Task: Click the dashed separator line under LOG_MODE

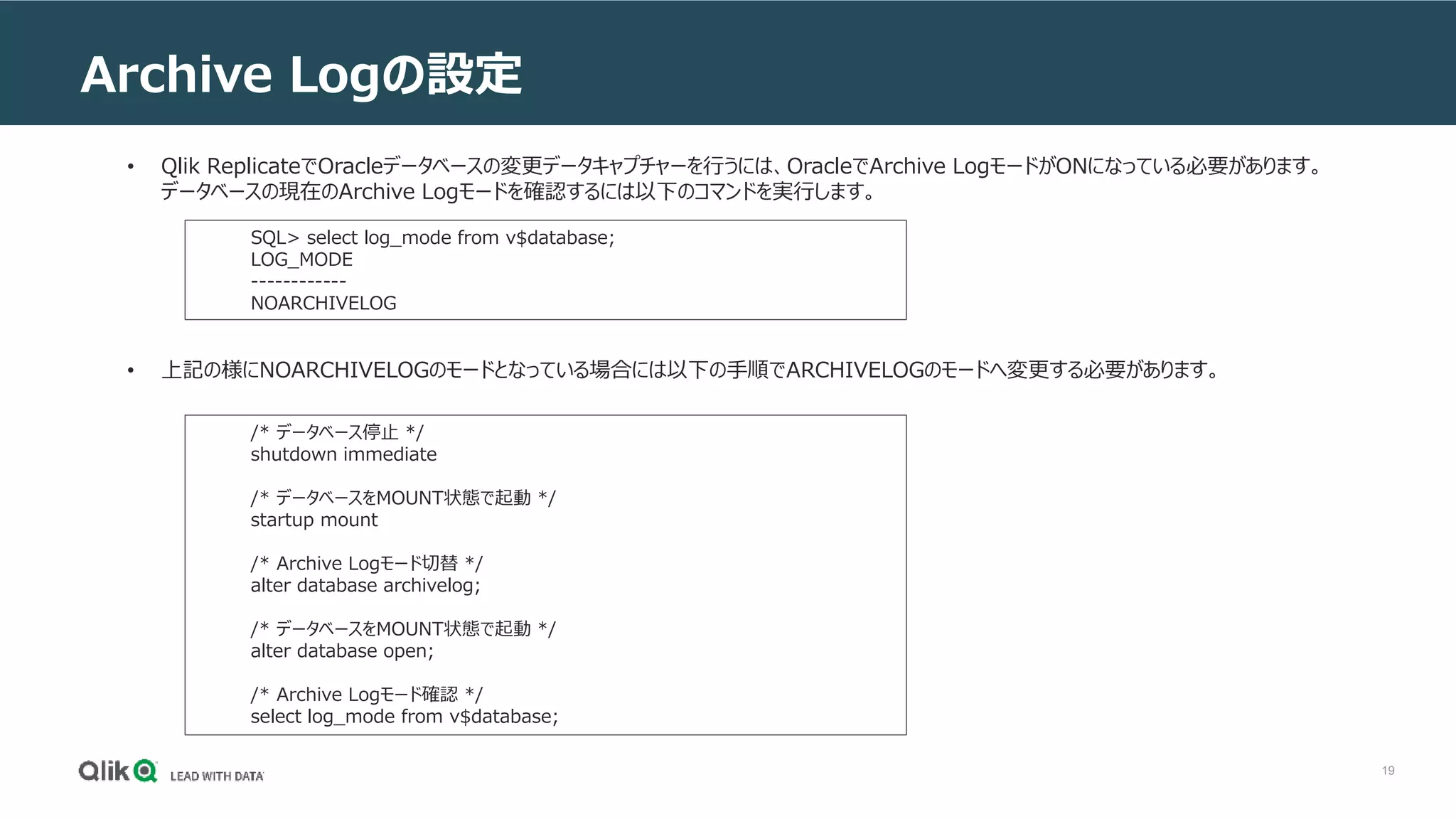Action: (x=298, y=282)
